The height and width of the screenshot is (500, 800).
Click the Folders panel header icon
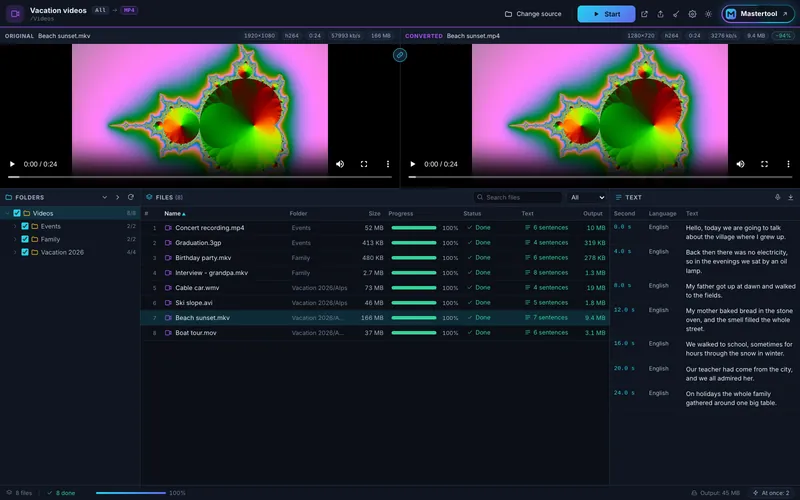(x=9, y=197)
